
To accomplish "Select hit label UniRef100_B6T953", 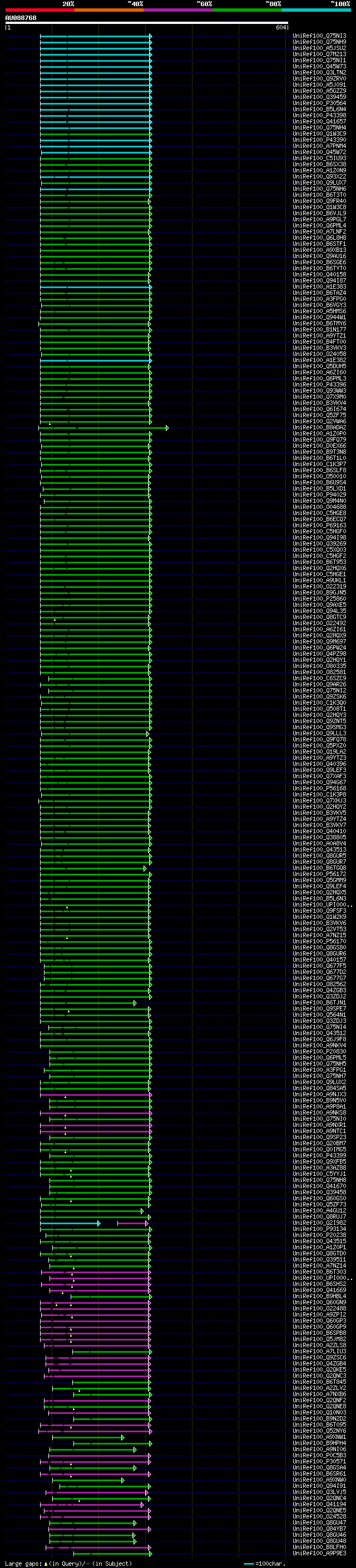I will 319,562.
